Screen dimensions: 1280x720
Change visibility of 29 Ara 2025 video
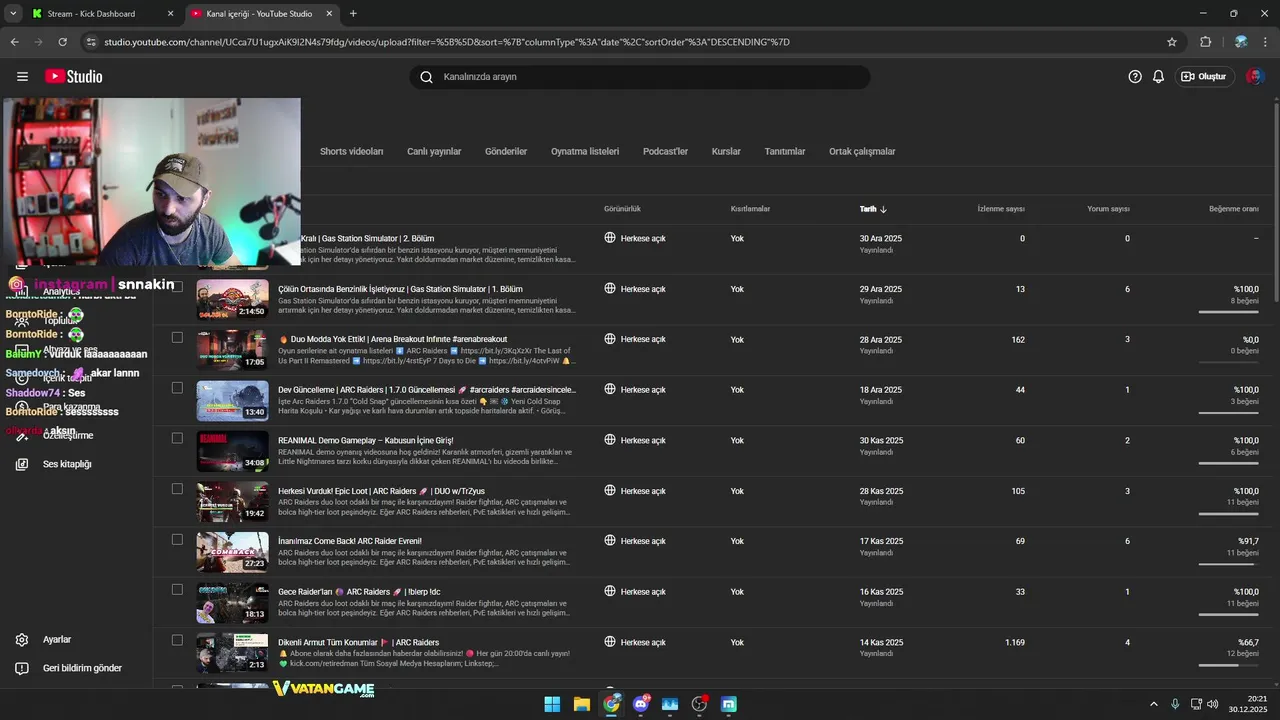[635, 289]
